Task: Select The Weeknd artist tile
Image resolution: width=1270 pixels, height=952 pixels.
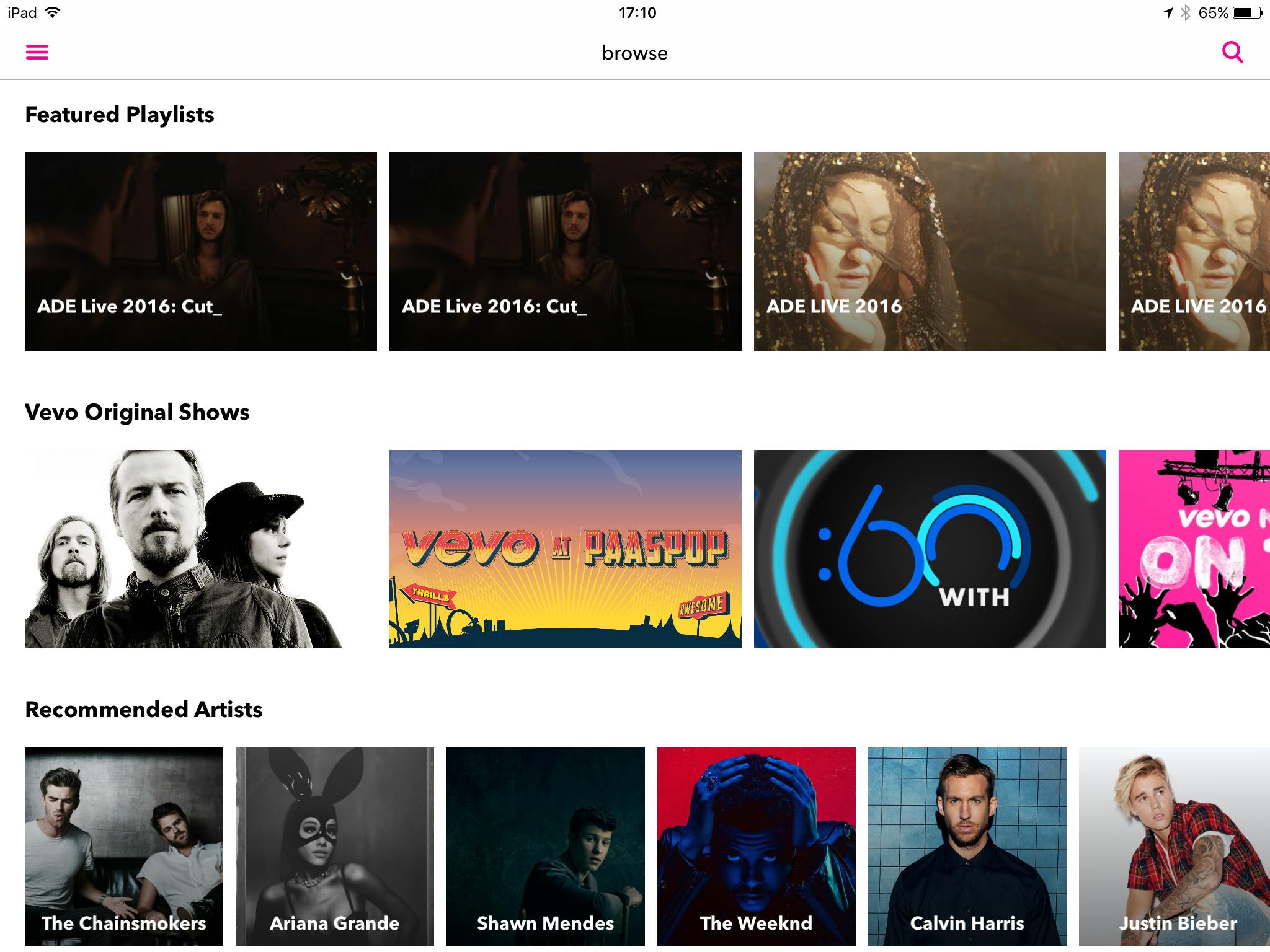Action: (757, 846)
